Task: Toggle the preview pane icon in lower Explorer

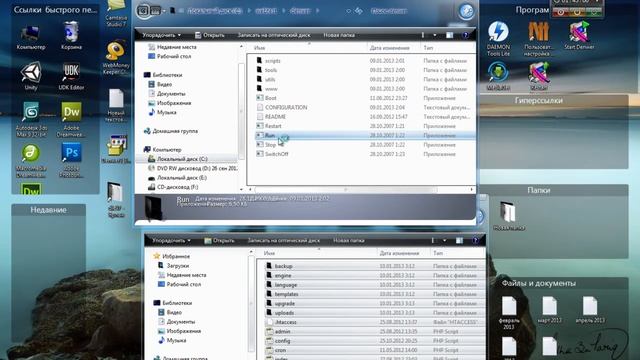Action: click(459, 241)
